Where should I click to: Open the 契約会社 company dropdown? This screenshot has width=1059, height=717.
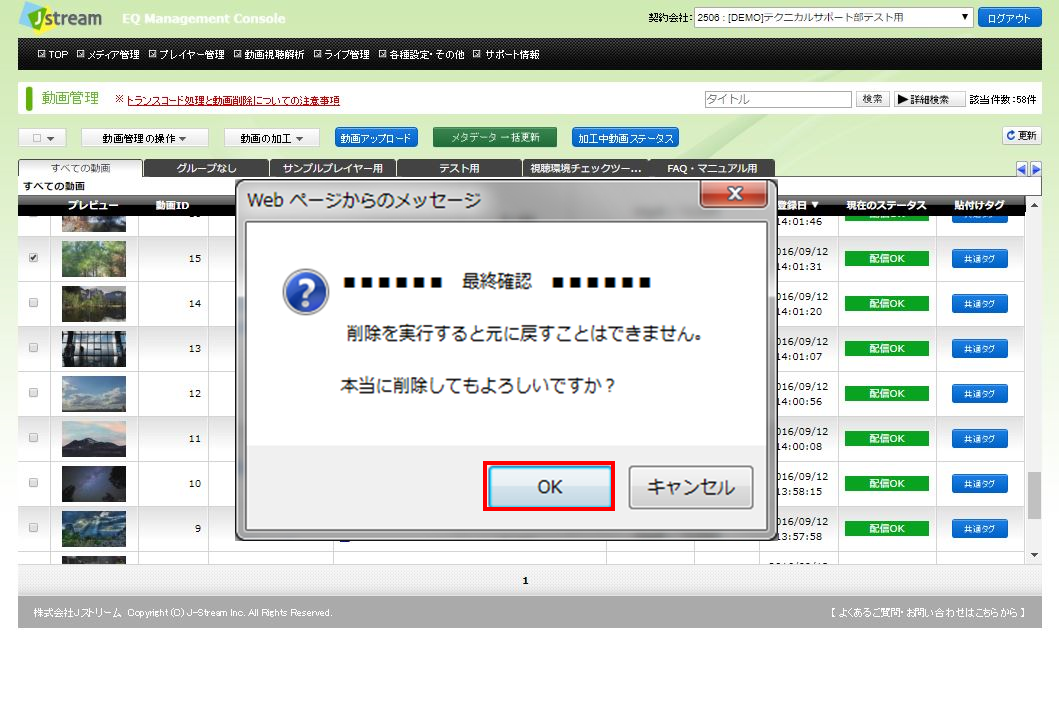pyautogui.click(x=833, y=18)
